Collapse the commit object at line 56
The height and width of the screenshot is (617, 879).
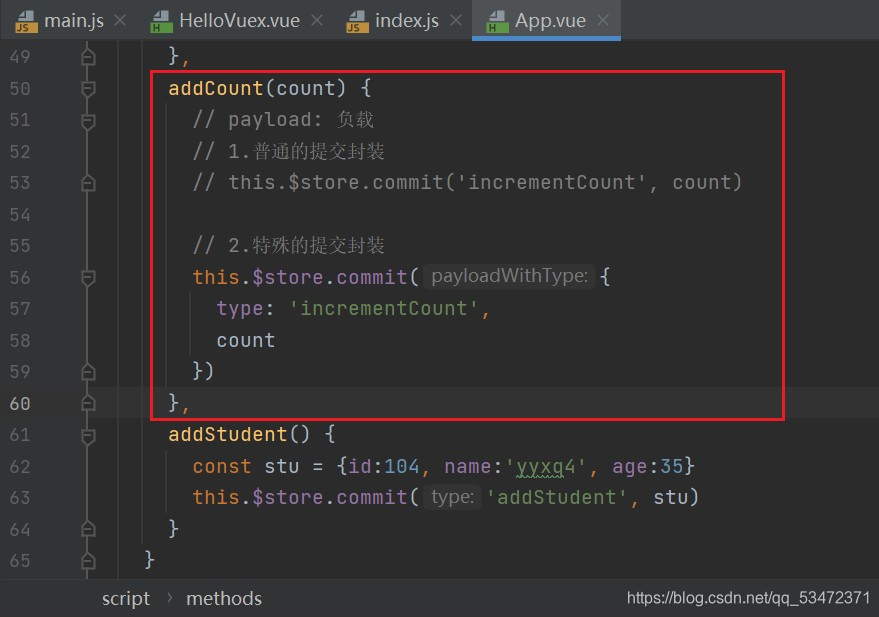click(x=88, y=277)
